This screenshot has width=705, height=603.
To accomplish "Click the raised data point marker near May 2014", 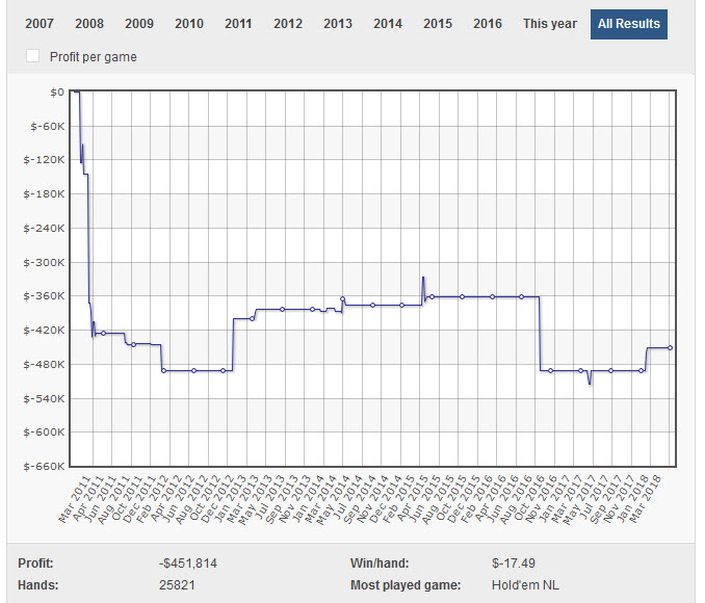I will pos(342,298).
